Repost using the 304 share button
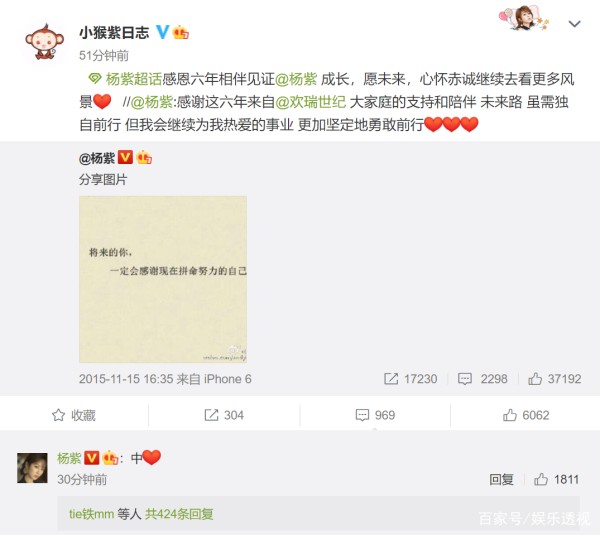Image resolution: width=600 pixels, height=535 pixels. [x=224, y=415]
